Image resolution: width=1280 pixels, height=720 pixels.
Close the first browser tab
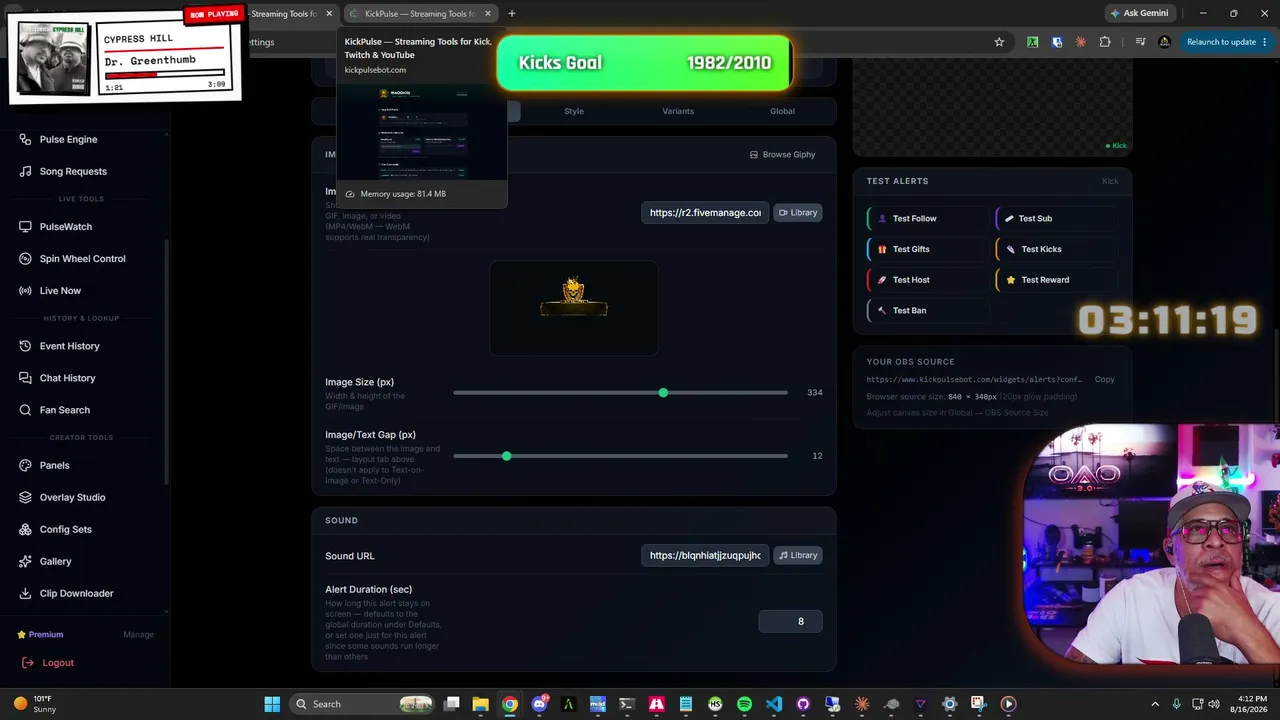(x=329, y=14)
